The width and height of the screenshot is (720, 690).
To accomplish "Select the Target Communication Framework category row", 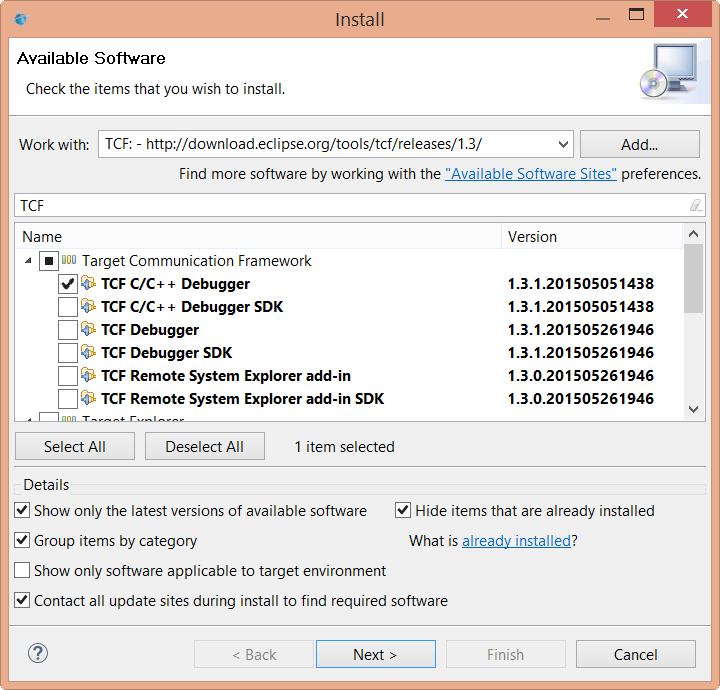I will [x=349, y=261].
